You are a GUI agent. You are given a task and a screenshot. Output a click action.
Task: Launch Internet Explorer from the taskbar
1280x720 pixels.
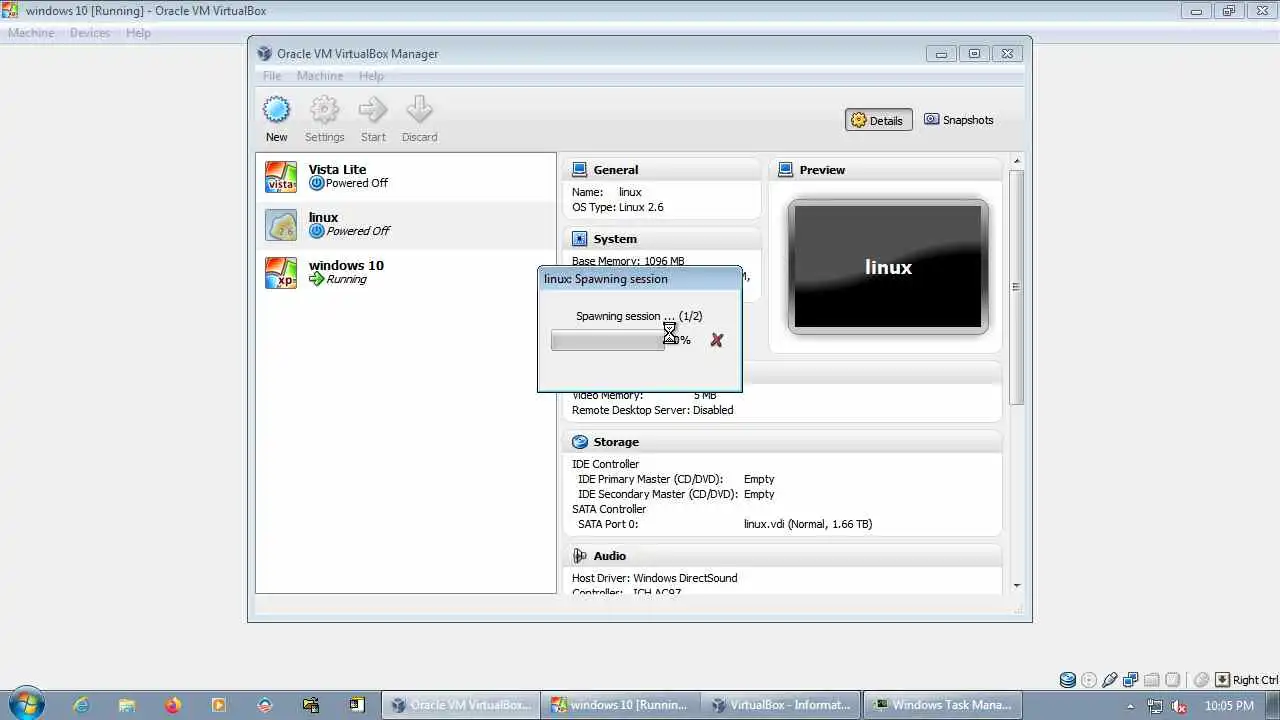(x=81, y=705)
